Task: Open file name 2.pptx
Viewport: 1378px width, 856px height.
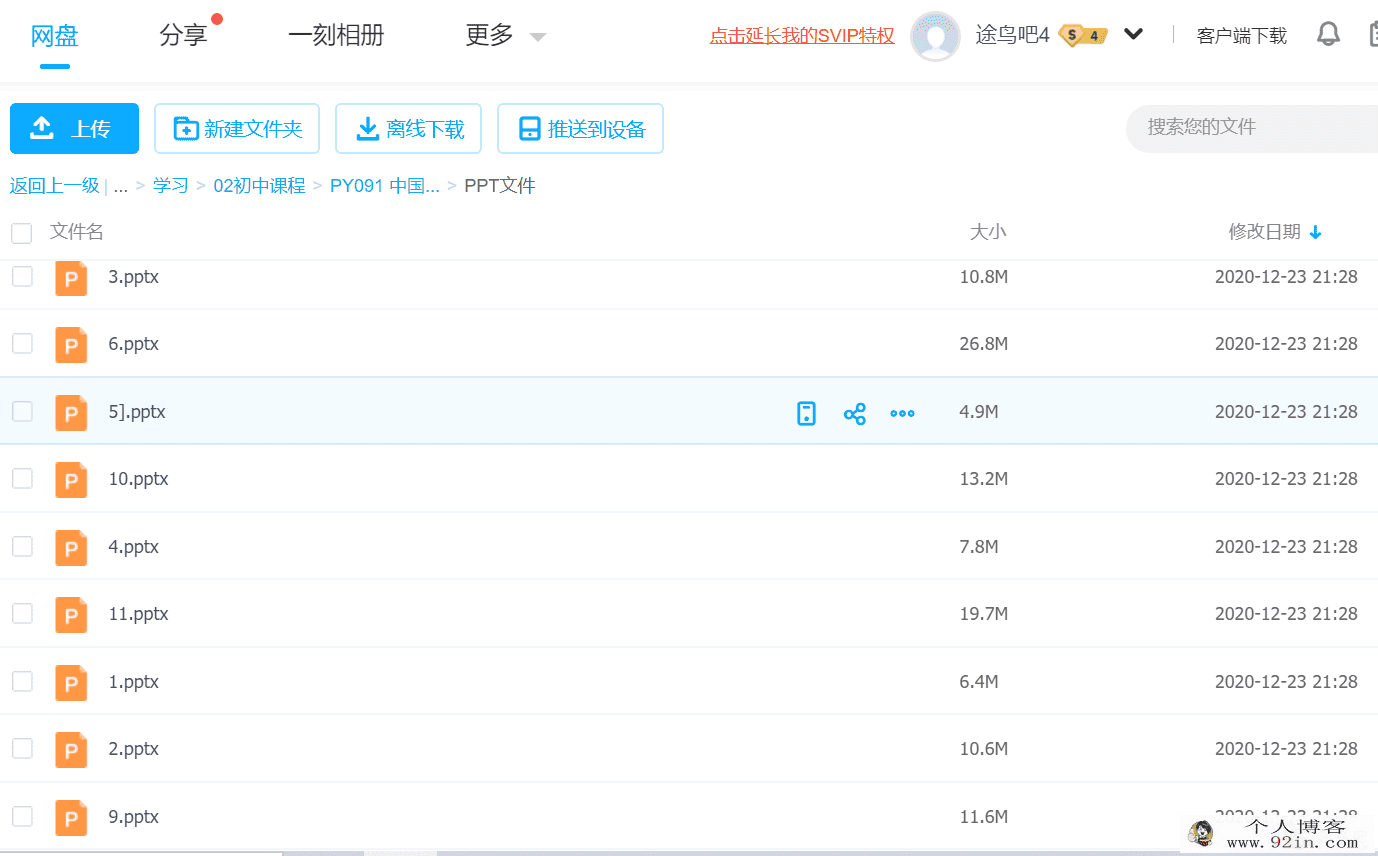Action: click(x=134, y=749)
